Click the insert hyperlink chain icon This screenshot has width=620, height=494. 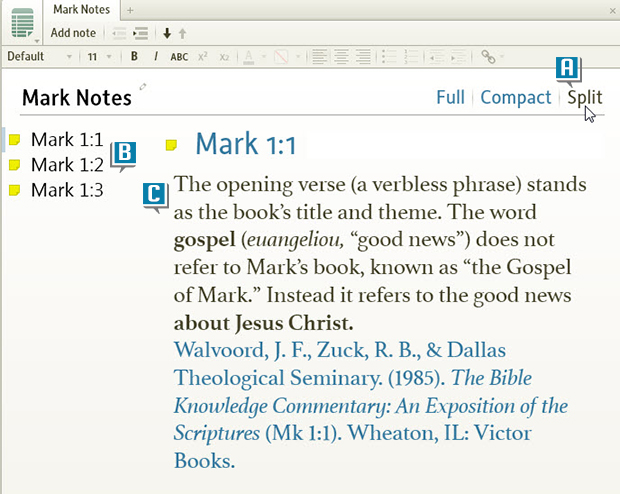[488, 57]
